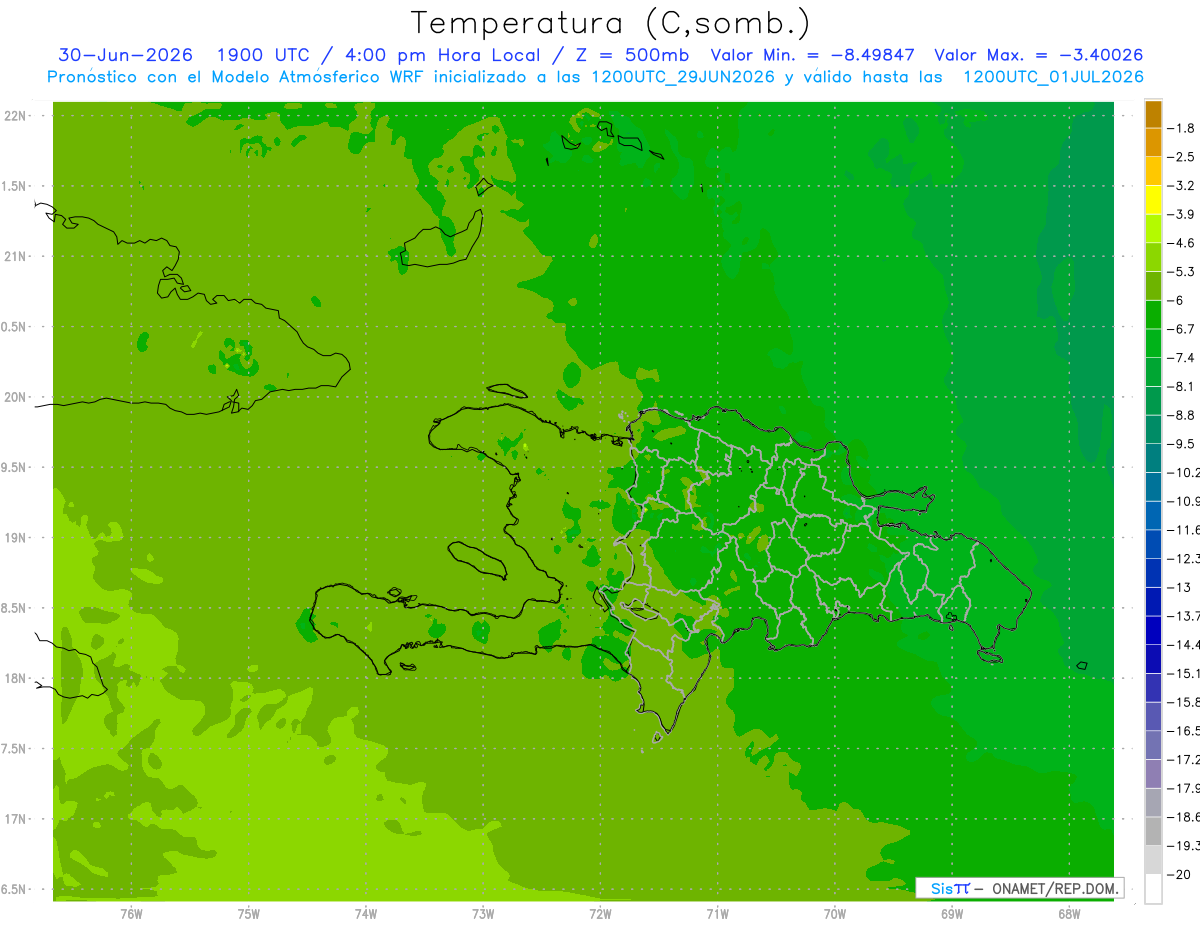Click the '-8.1' colorbar label

(1182, 386)
